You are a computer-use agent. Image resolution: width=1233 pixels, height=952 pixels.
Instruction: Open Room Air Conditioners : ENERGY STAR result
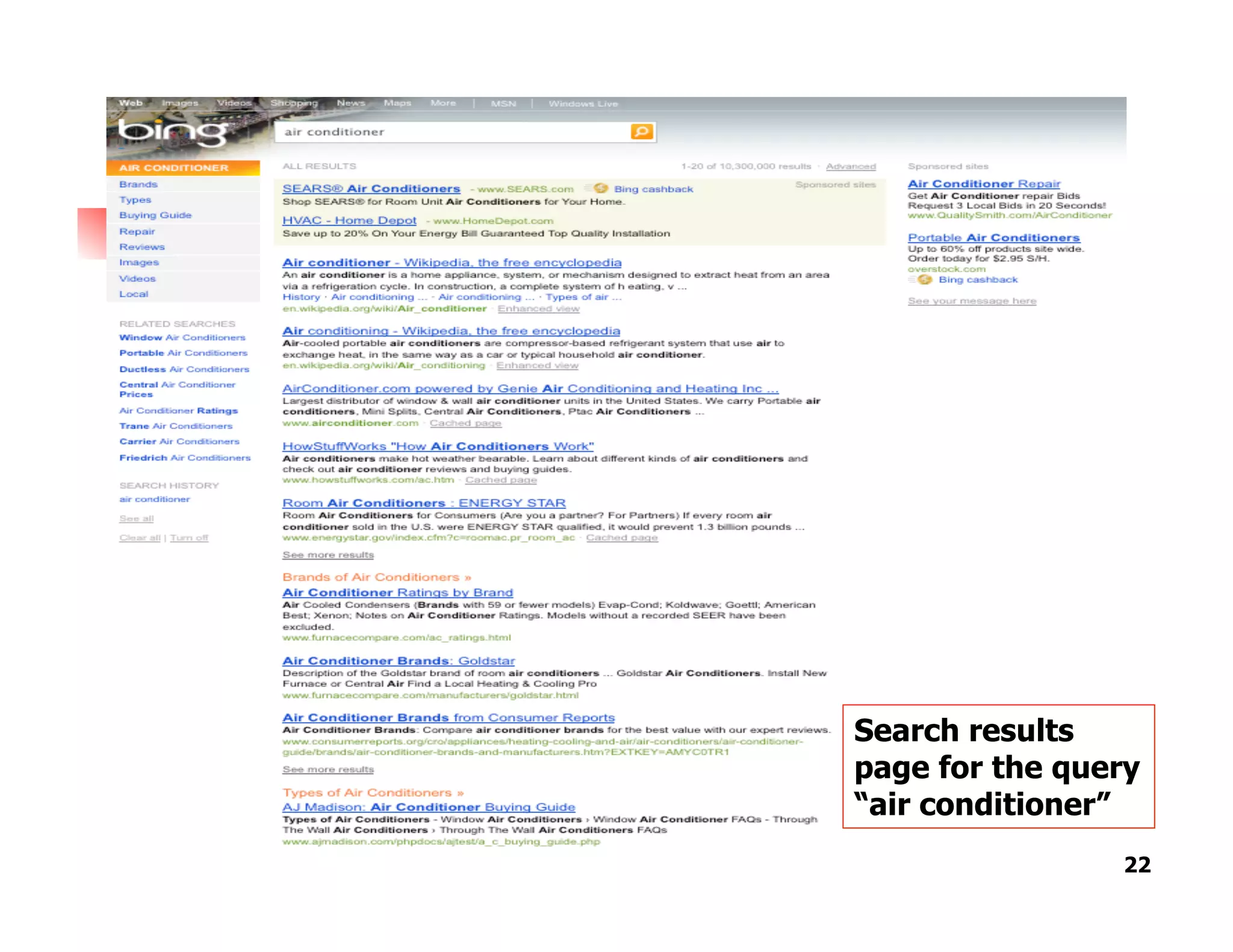(x=424, y=503)
